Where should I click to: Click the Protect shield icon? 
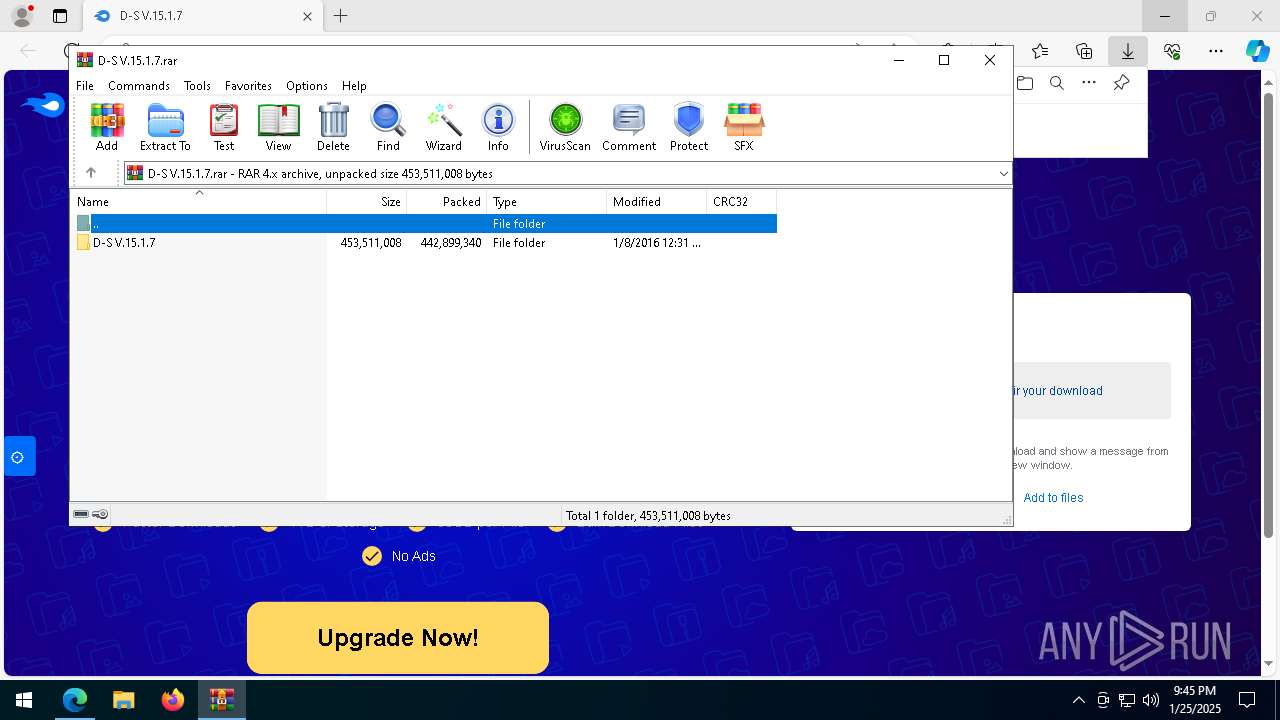[x=689, y=127]
